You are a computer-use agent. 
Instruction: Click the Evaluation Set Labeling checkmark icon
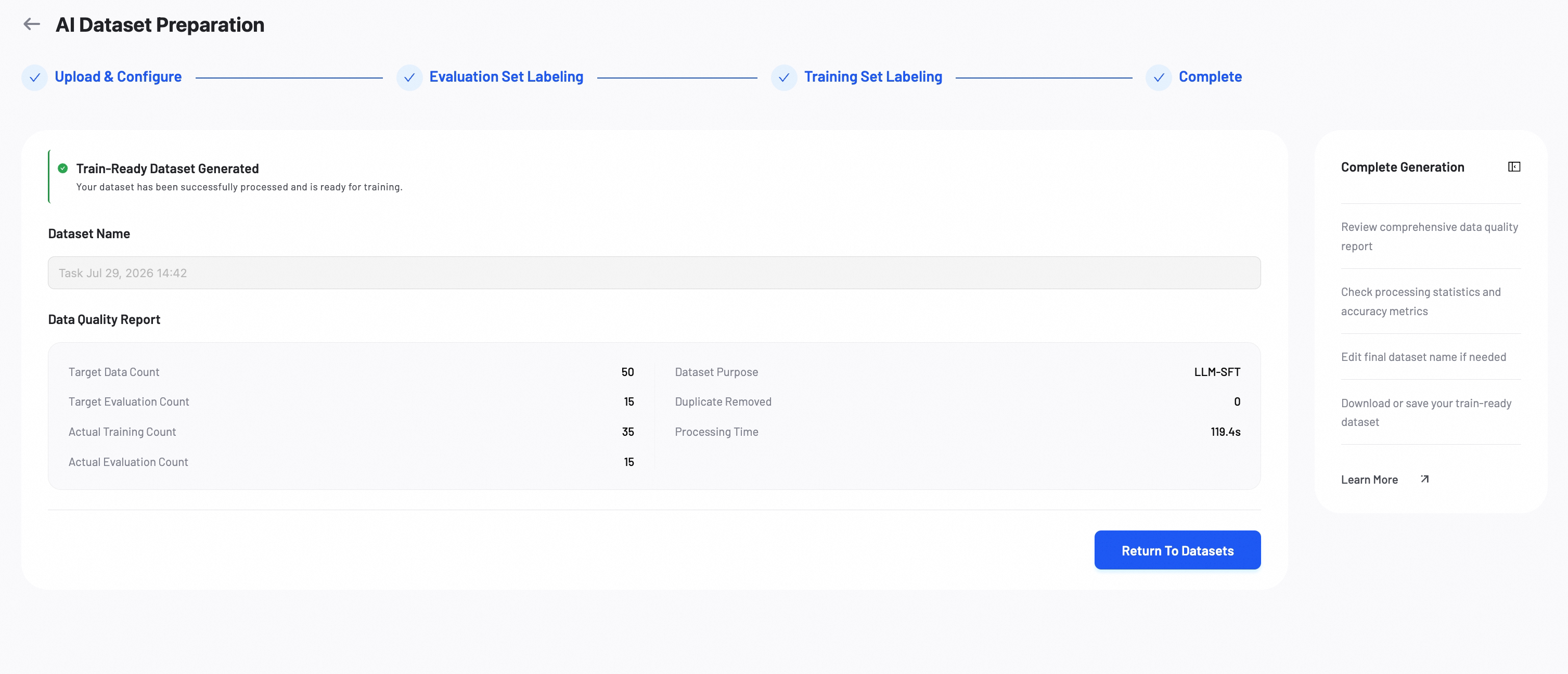click(409, 78)
